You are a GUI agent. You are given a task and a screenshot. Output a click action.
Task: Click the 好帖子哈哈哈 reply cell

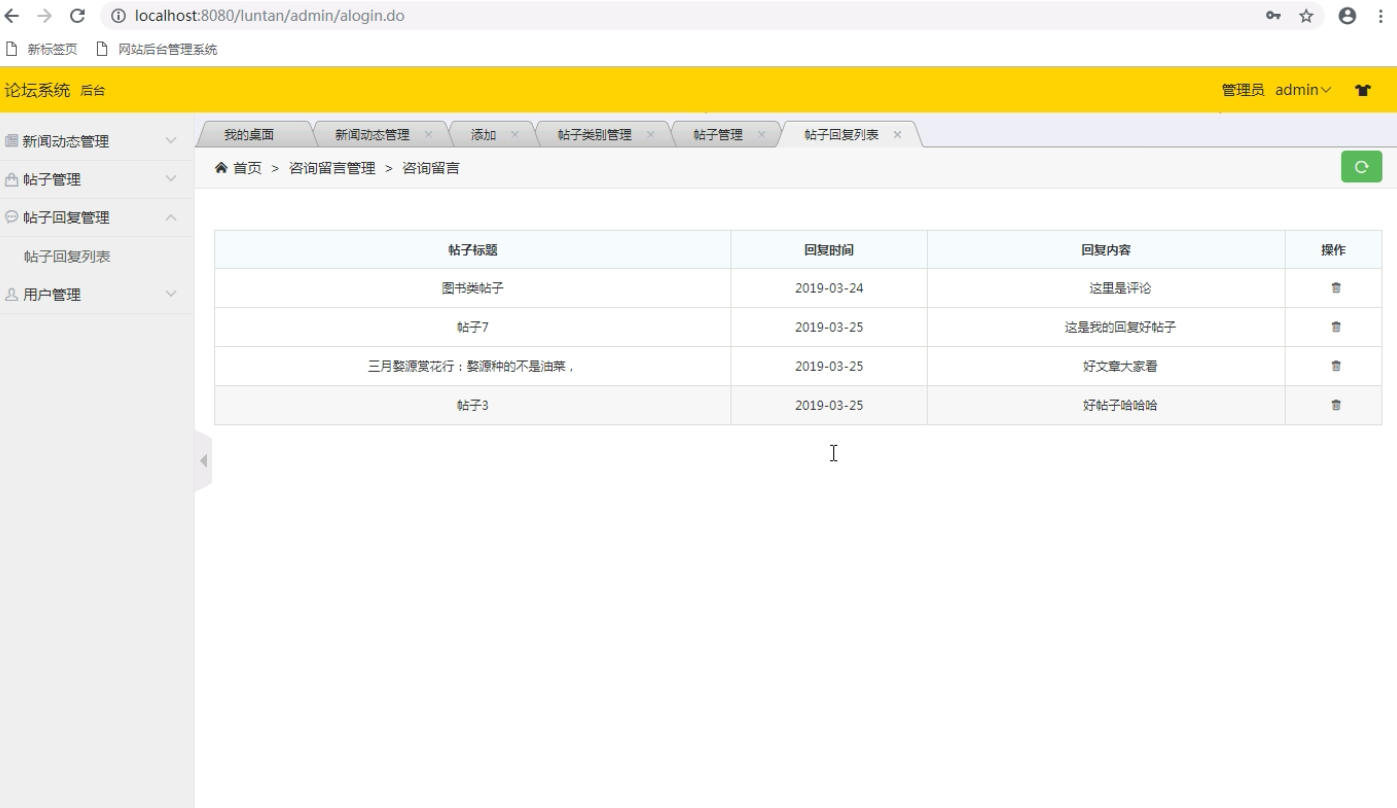(x=1106, y=405)
